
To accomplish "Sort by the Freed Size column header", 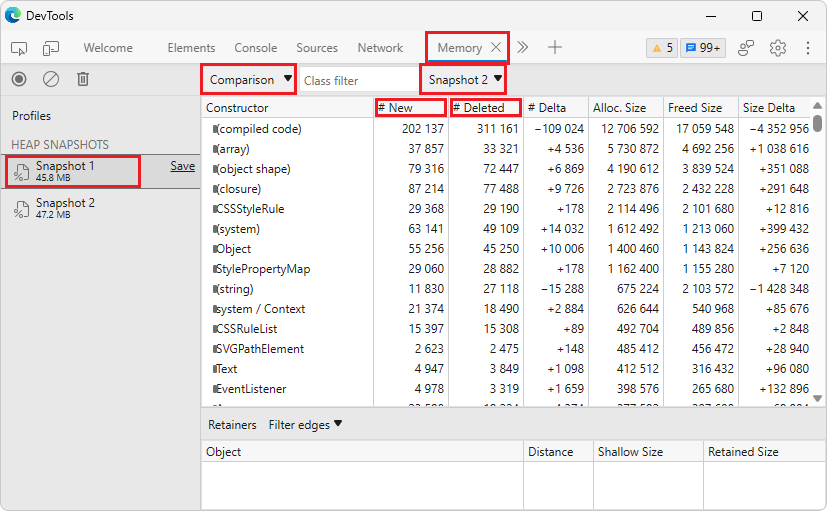I will (x=700, y=108).
